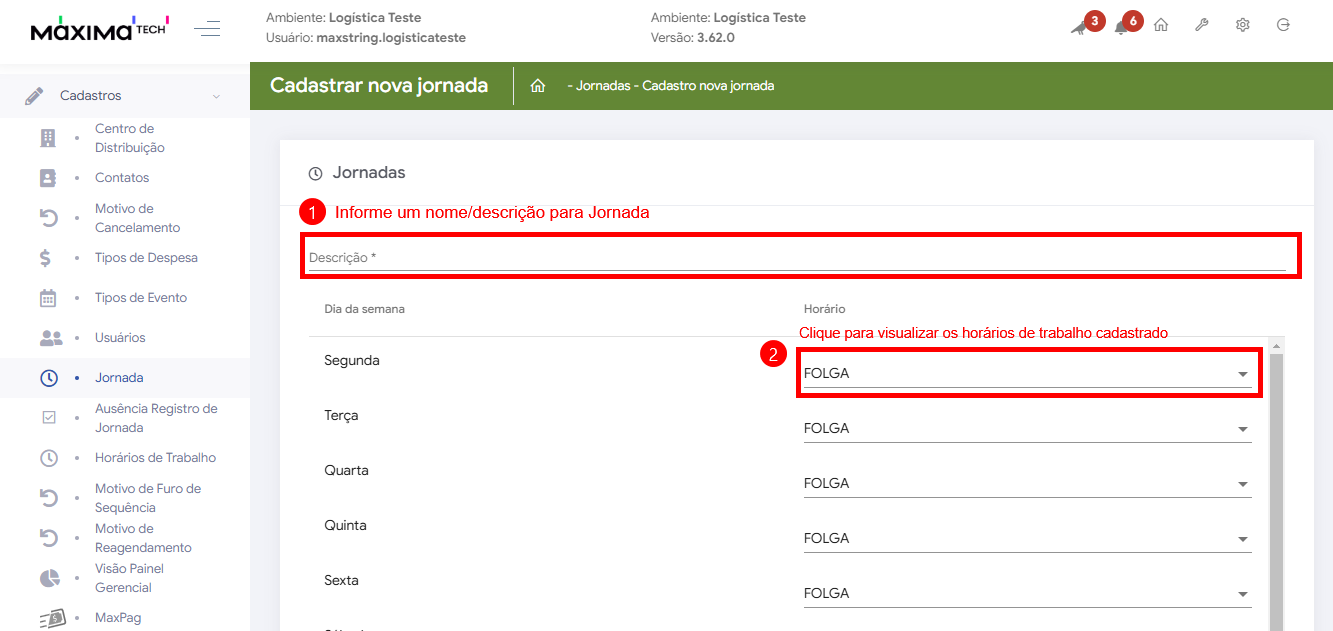The image size is (1333, 631).
Task: Click the Tipos de Despesa dollar icon
Action: pyautogui.click(x=46, y=258)
